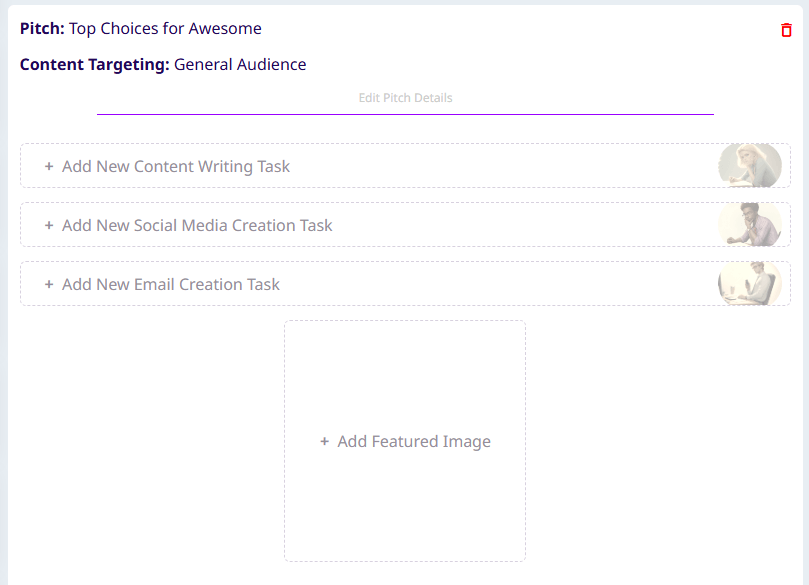Open Edit Pitch Details

405,98
